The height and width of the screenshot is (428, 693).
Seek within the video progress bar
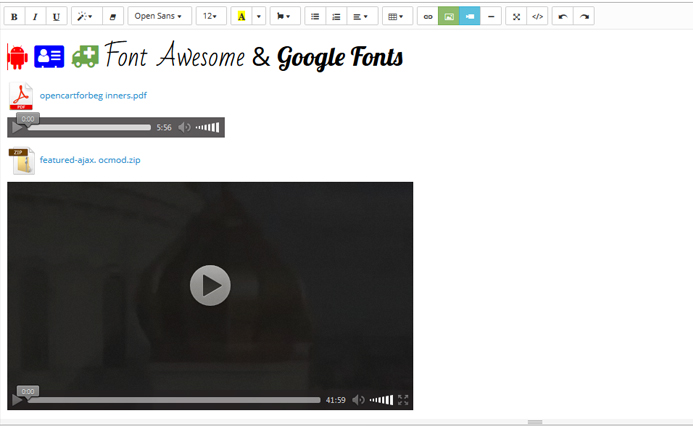(174, 400)
